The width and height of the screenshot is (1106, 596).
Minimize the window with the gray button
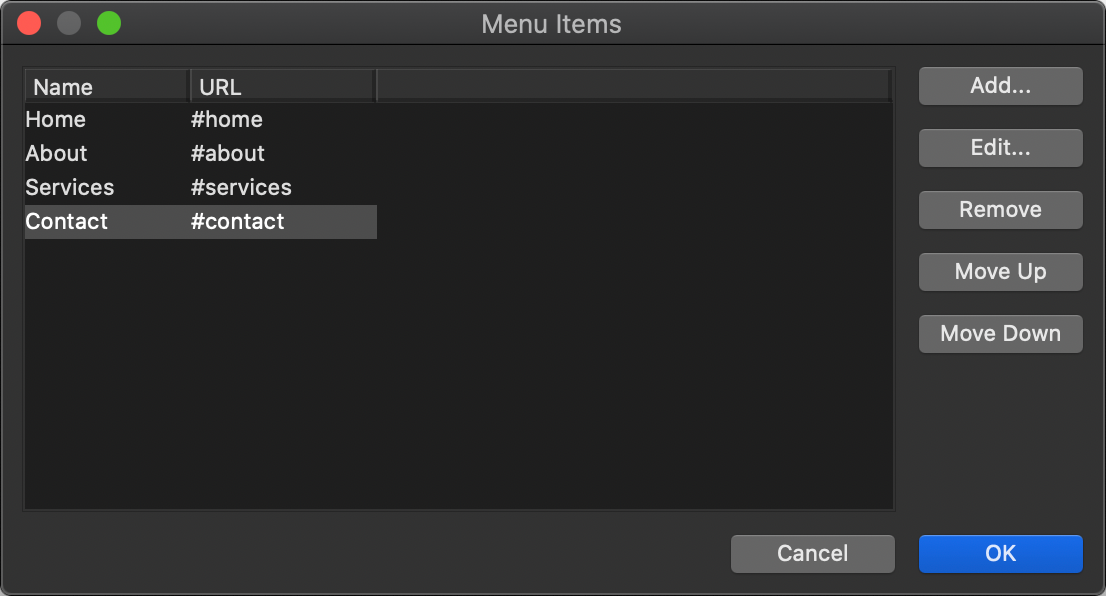click(69, 23)
